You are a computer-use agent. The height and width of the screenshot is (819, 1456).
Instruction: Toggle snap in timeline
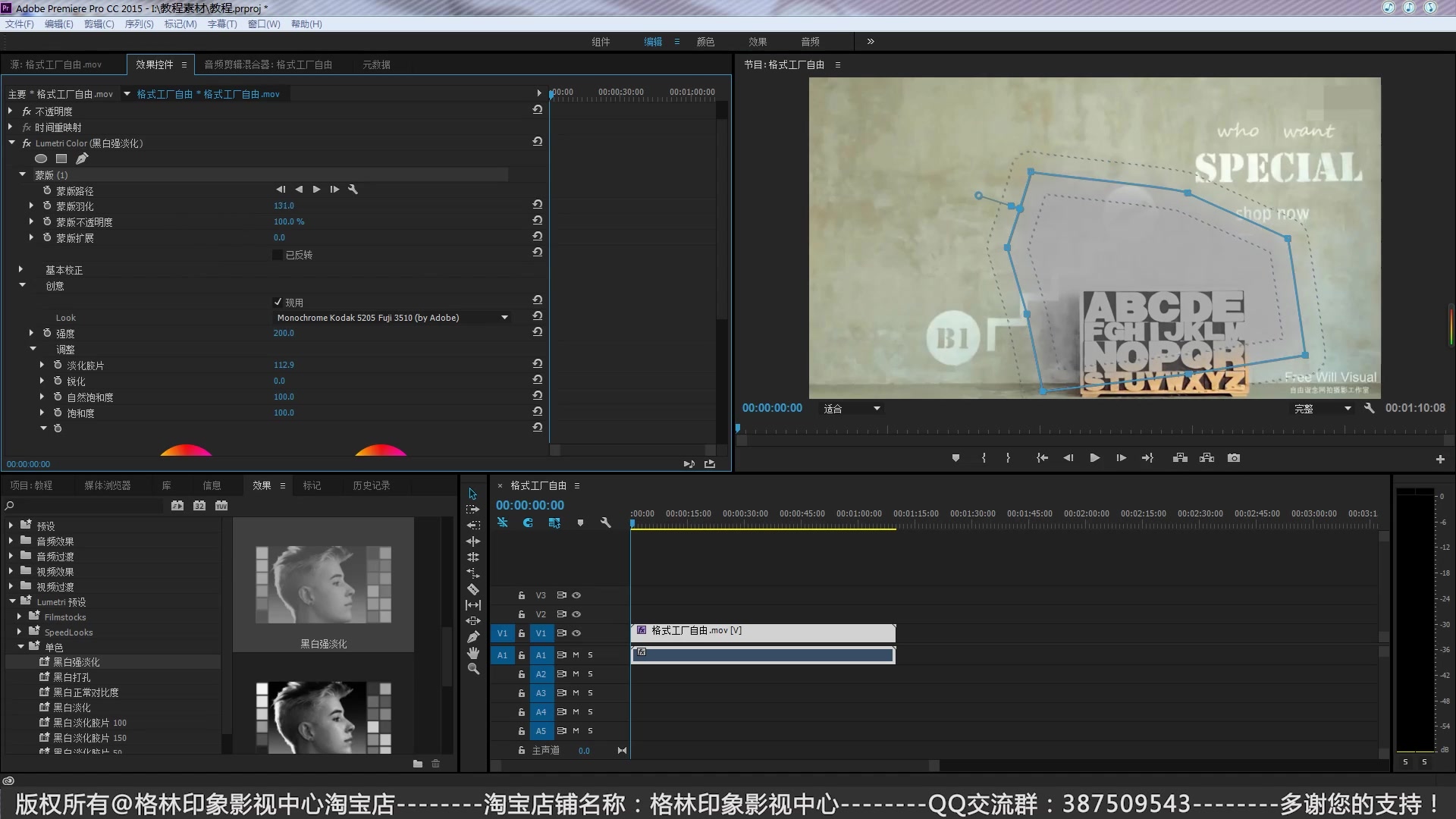(528, 522)
